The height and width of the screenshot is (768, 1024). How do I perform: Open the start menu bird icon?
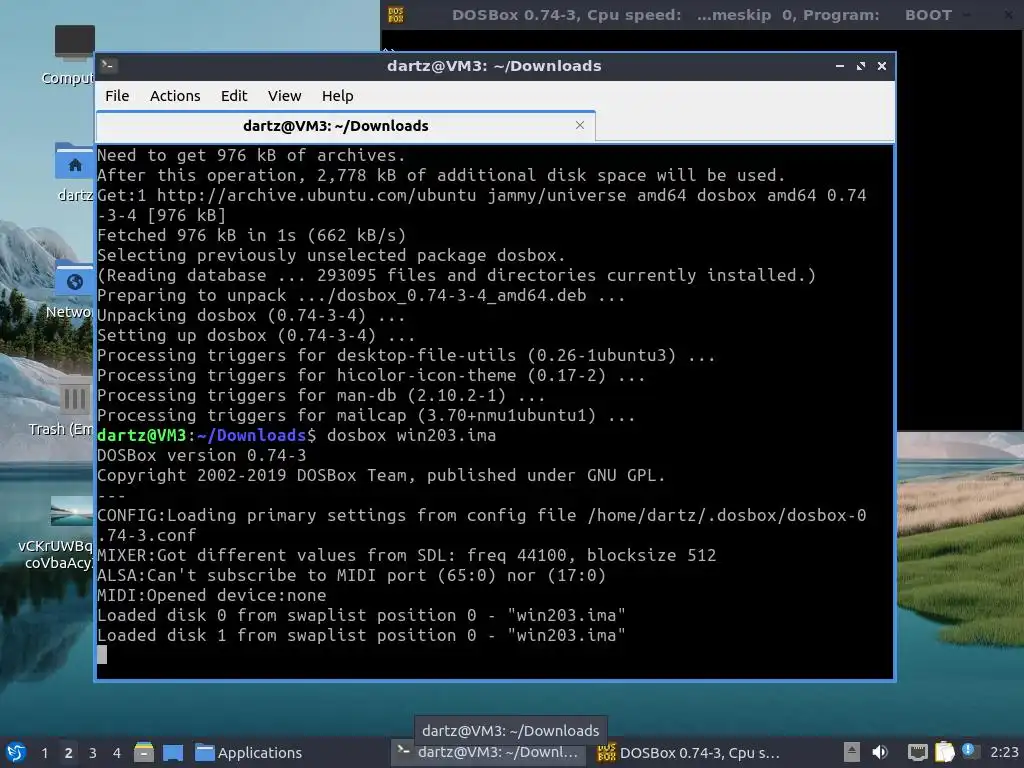point(16,752)
